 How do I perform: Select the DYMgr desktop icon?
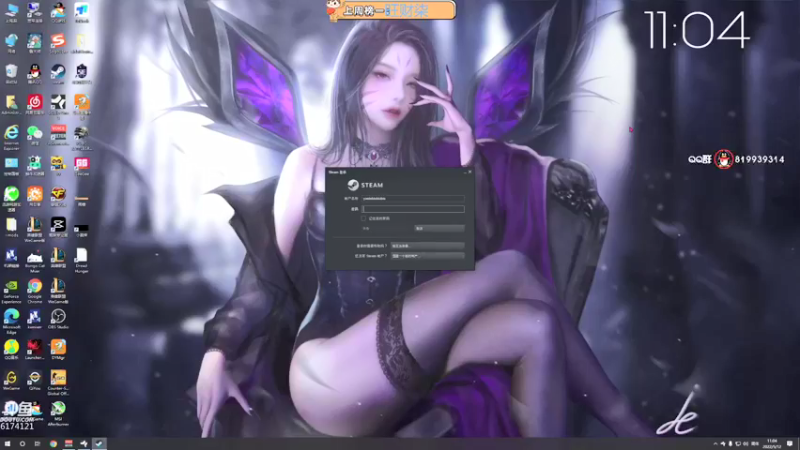(x=58, y=349)
